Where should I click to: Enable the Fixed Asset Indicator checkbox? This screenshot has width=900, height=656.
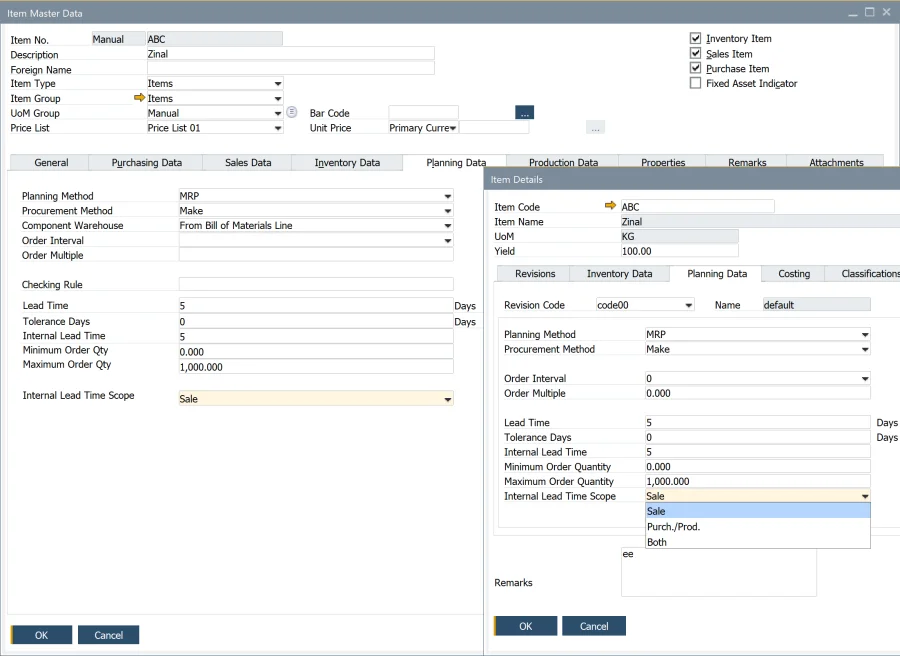click(x=696, y=84)
